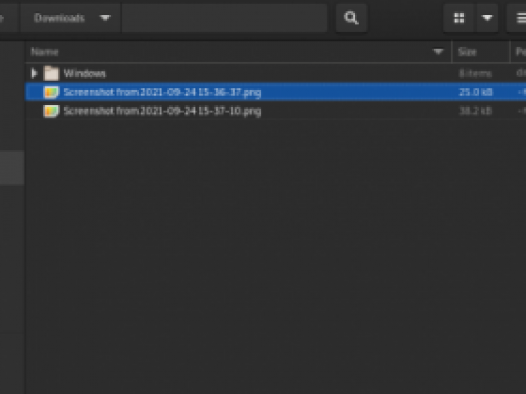This screenshot has width=526, height=394.
Task: Select Screenshot from 2021-09-24 15-36-37.png filename
Action: point(162,92)
